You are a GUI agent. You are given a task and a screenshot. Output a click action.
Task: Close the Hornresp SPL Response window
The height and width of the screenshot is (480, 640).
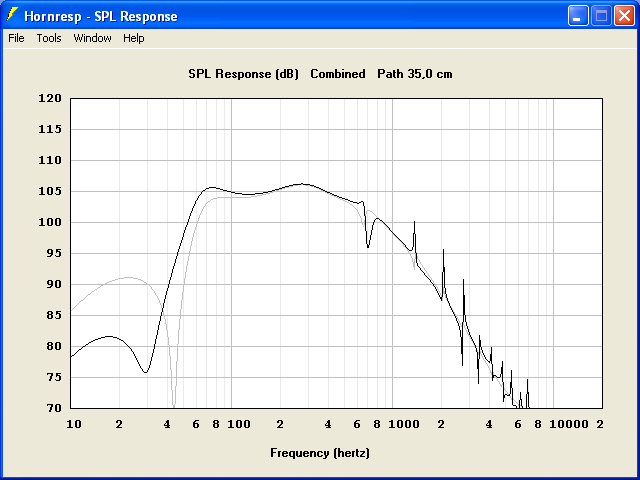(x=624, y=16)
